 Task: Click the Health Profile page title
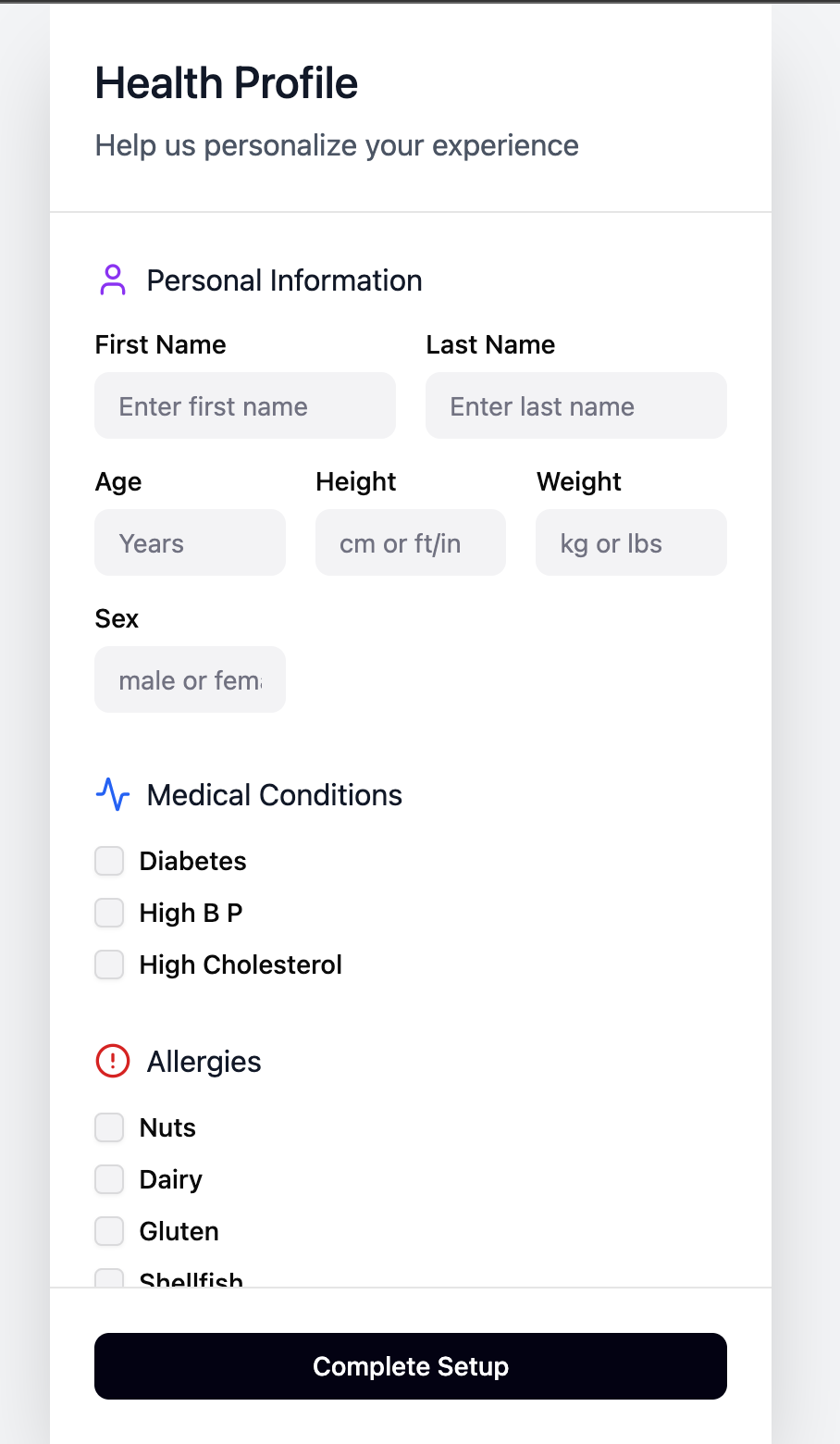coord(227,83)
